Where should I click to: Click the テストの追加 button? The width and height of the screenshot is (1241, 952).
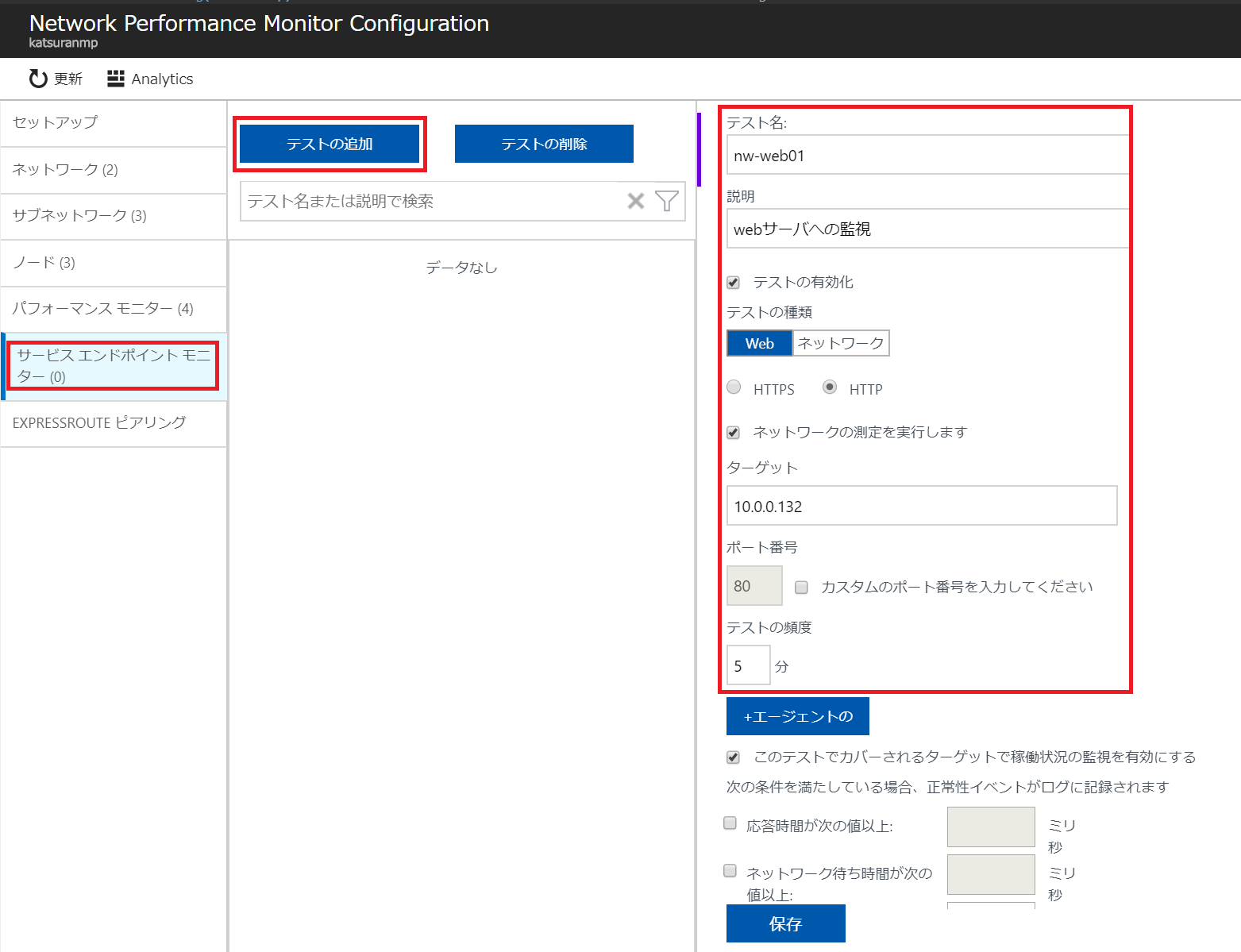[x=330, y=144]
